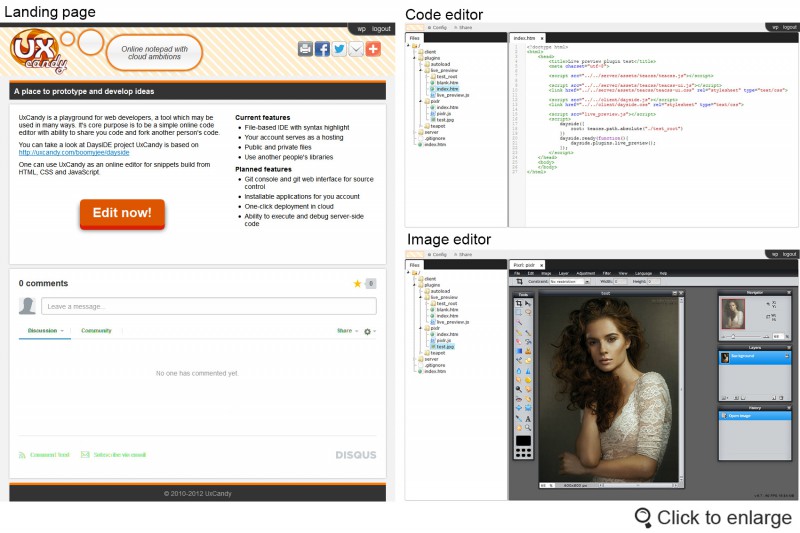The image size is (800, 533).
Task: Select the Background layer in Layers panel
Action: pyautogui.click(x=755, y=357)
